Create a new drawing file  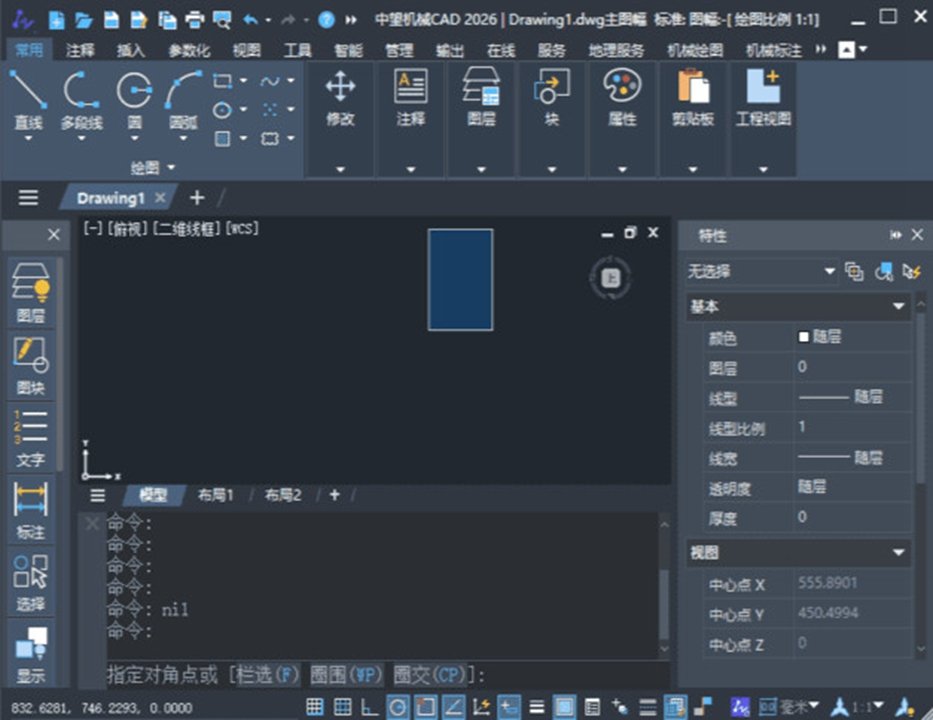click(57, 20)
